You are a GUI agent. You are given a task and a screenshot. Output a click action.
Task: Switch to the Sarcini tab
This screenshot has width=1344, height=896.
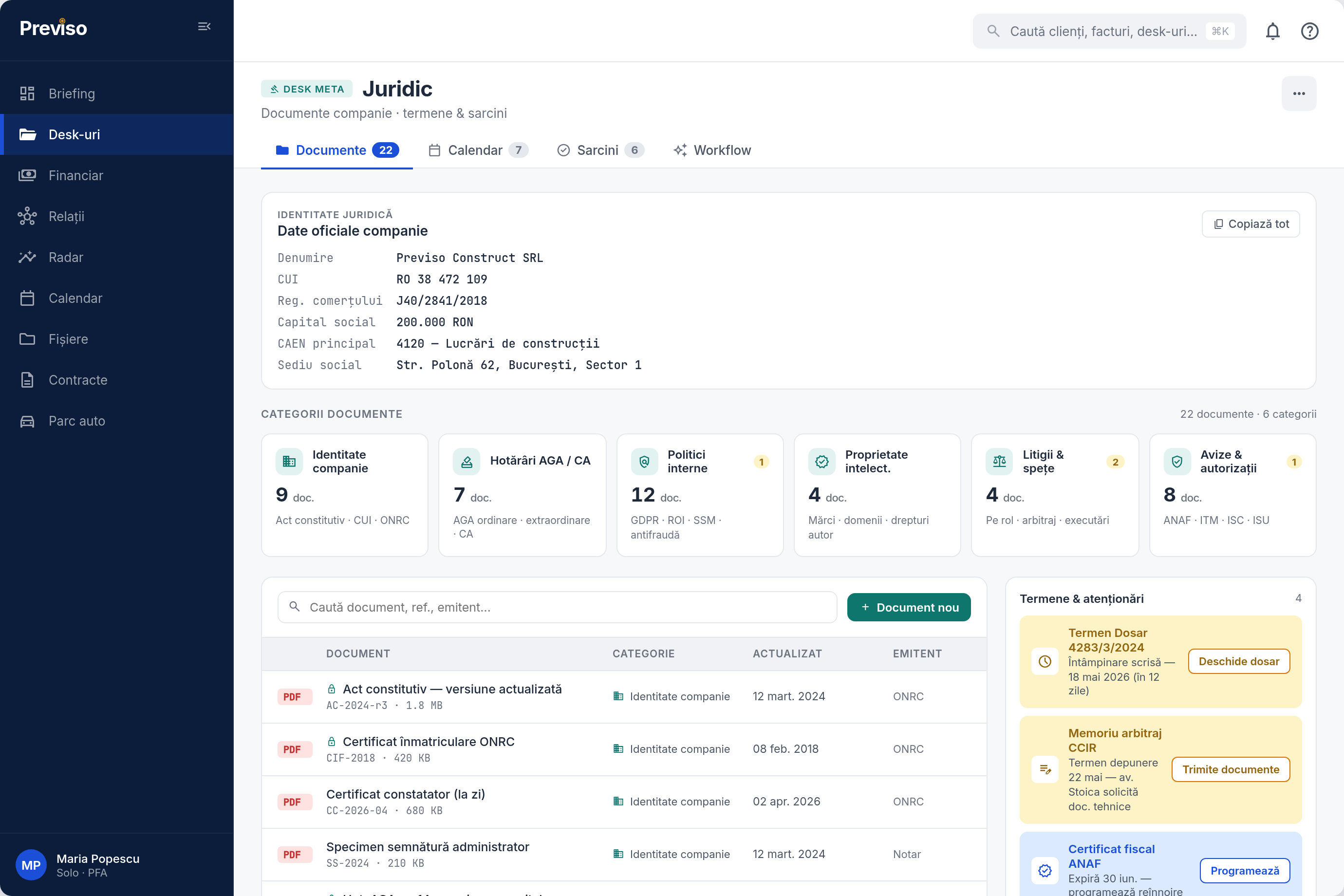pyautogui.click(x=600, y=150)
